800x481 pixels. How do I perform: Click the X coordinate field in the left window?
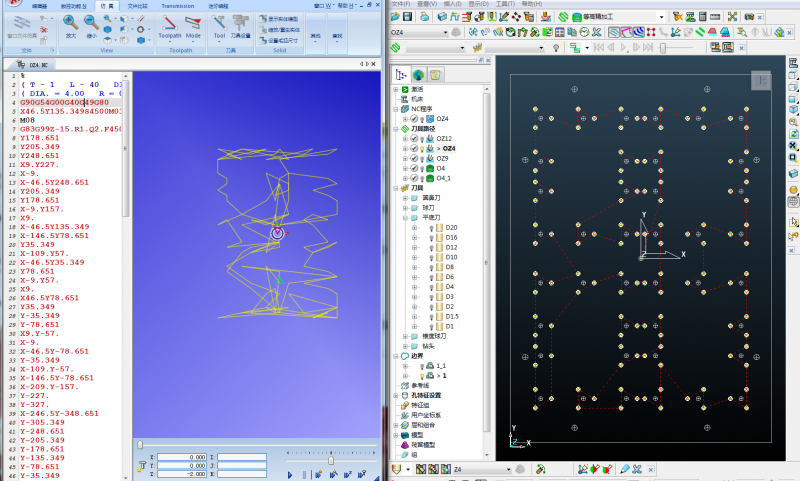tap(182, 458)
